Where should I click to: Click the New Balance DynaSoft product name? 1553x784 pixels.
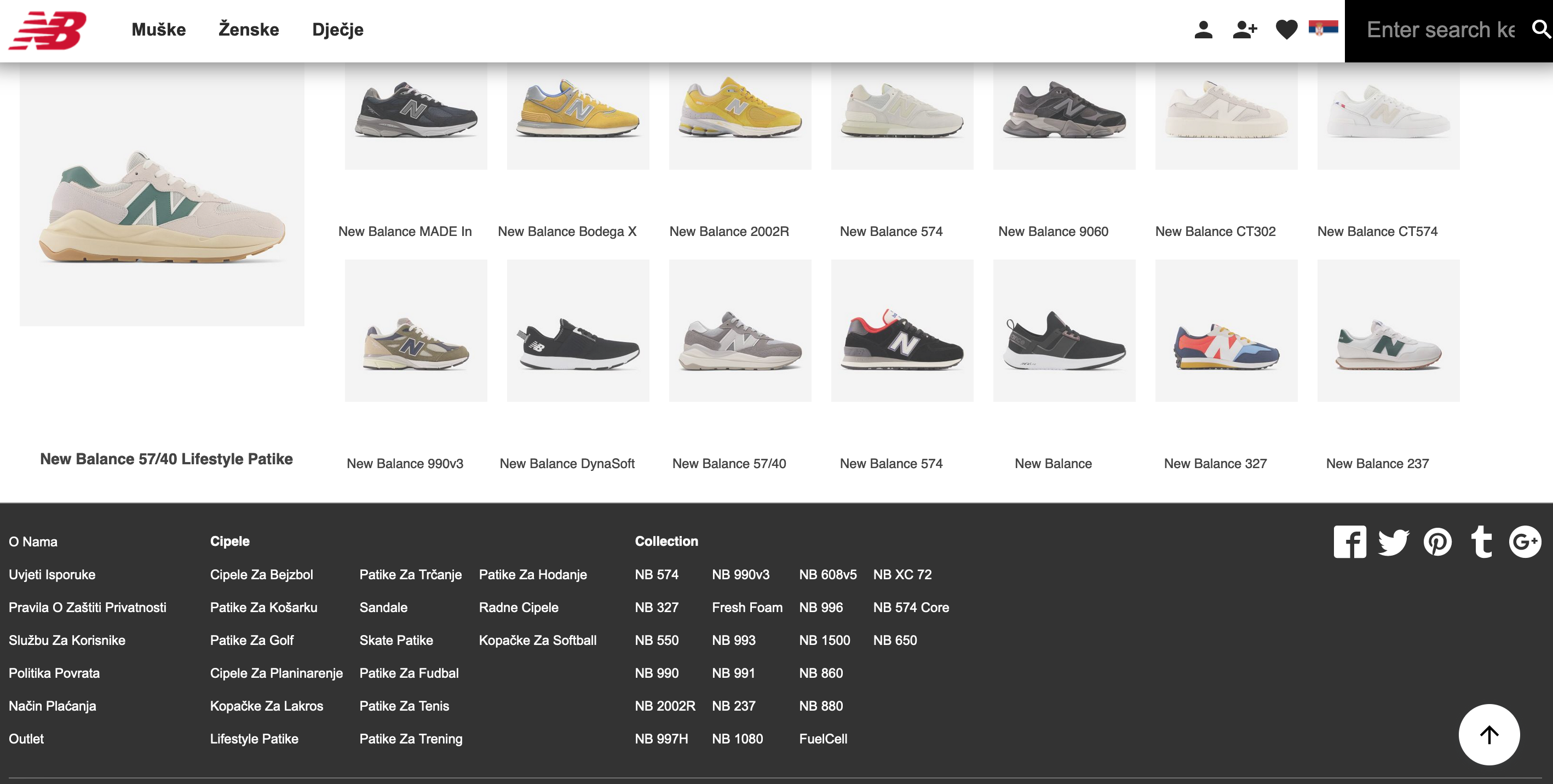click(567, 463)
